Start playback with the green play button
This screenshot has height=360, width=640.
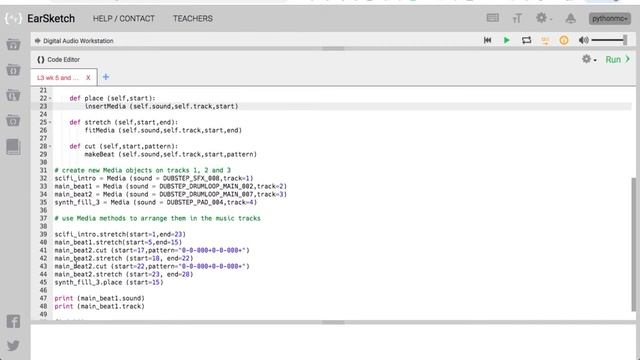pos(507,40)
